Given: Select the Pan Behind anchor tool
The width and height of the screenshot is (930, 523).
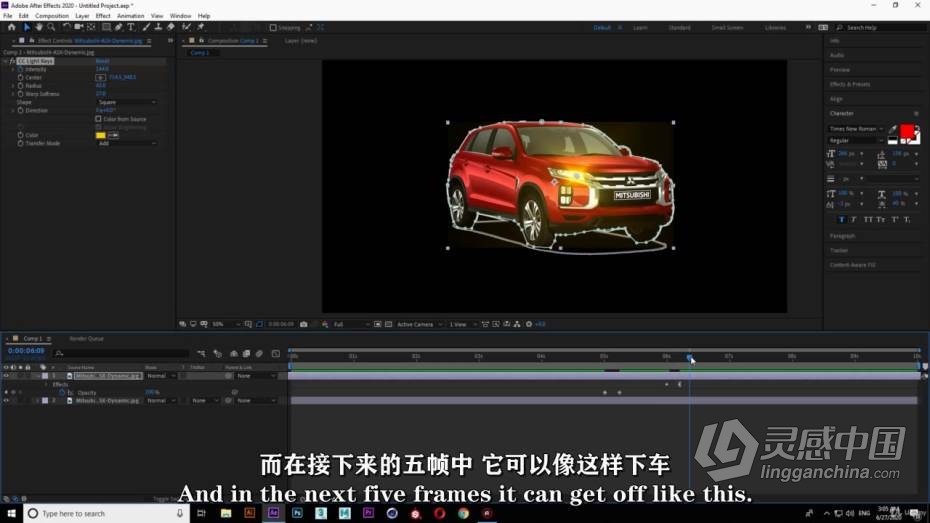Looking at the screenshot, I should click(91, 27).
